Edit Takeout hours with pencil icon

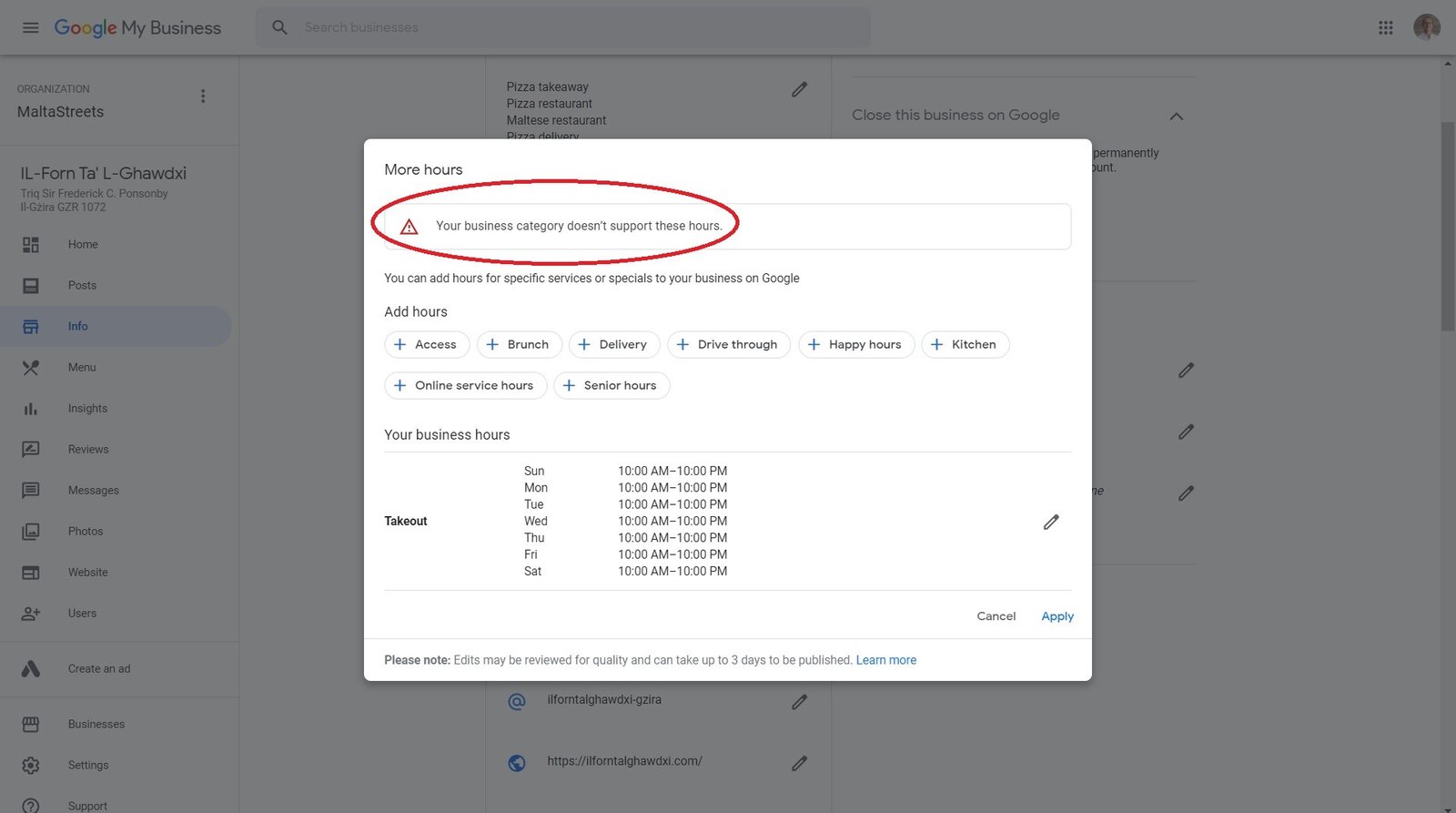(x=1051, y=522)
